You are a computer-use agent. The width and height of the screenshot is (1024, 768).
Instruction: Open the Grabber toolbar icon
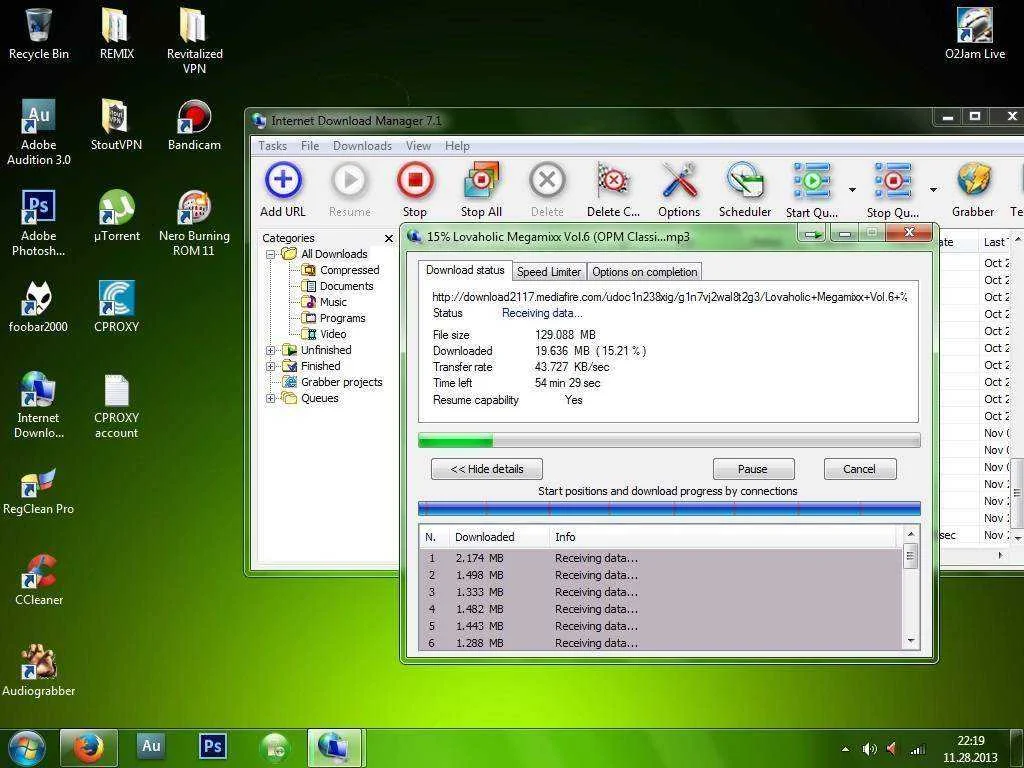(973, 189)
